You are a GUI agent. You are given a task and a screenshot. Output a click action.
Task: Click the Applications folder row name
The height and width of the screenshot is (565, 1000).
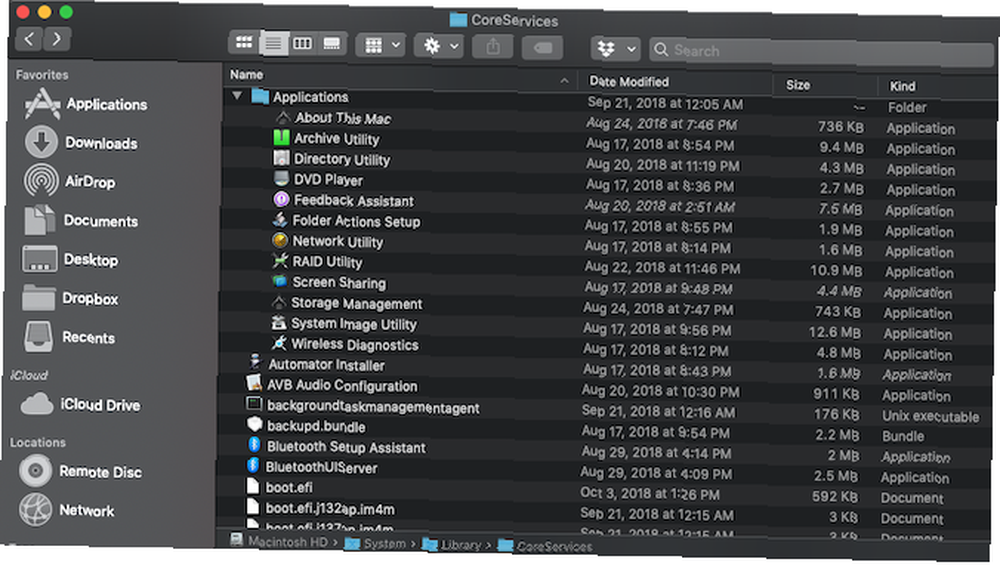coord(311,97)
